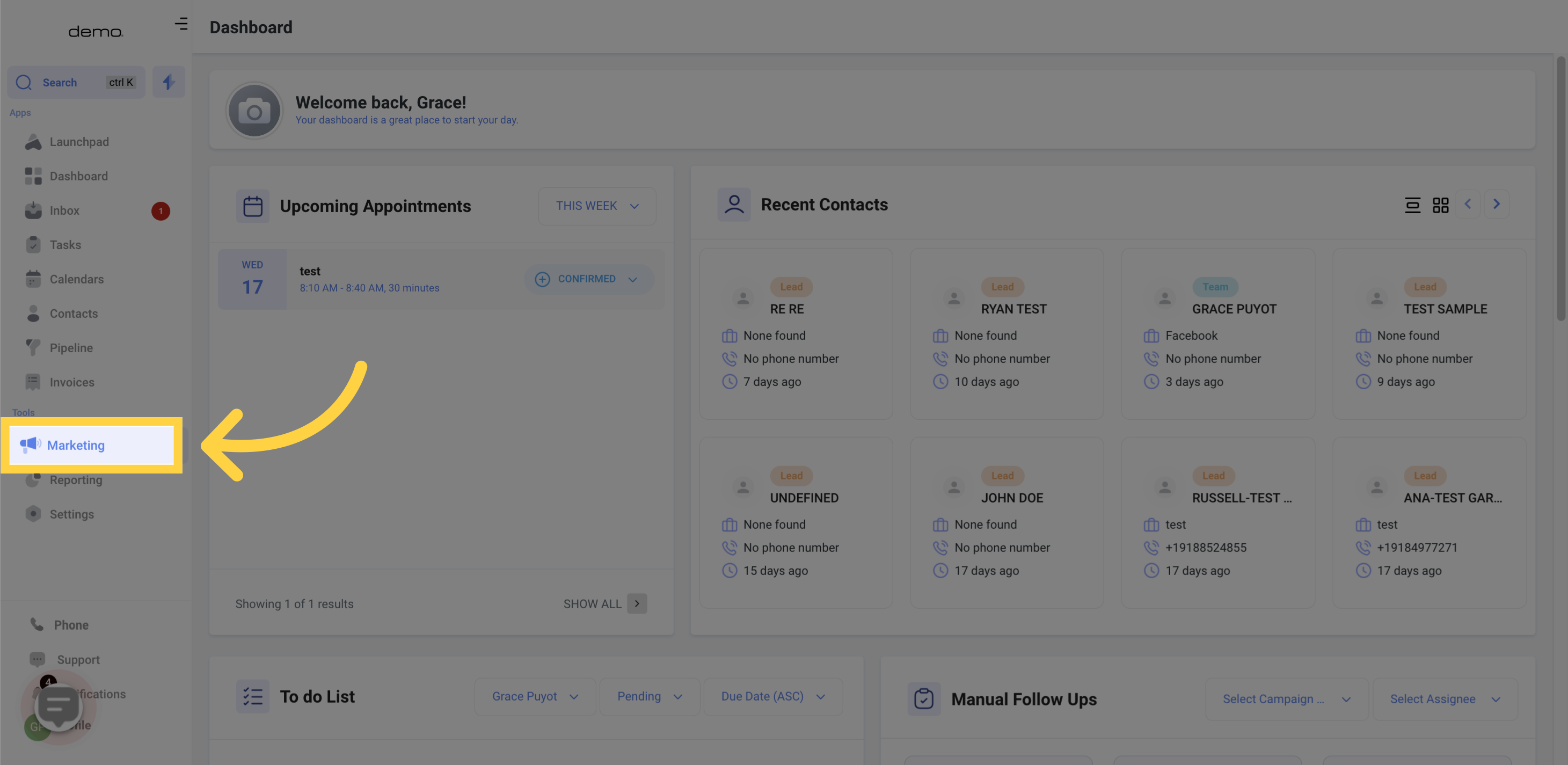The height and width of the screenshot is (765, 1568).
Task: Click the Manual Follow Ups clipboard icon
Action: [923, 700]
